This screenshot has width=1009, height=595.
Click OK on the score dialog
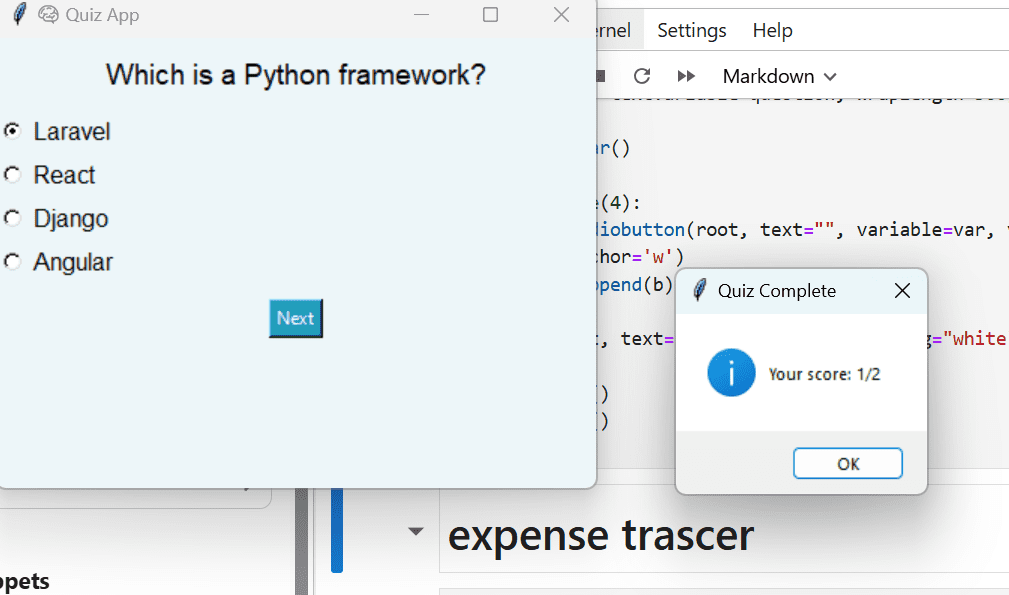click(x=847, y=464)
